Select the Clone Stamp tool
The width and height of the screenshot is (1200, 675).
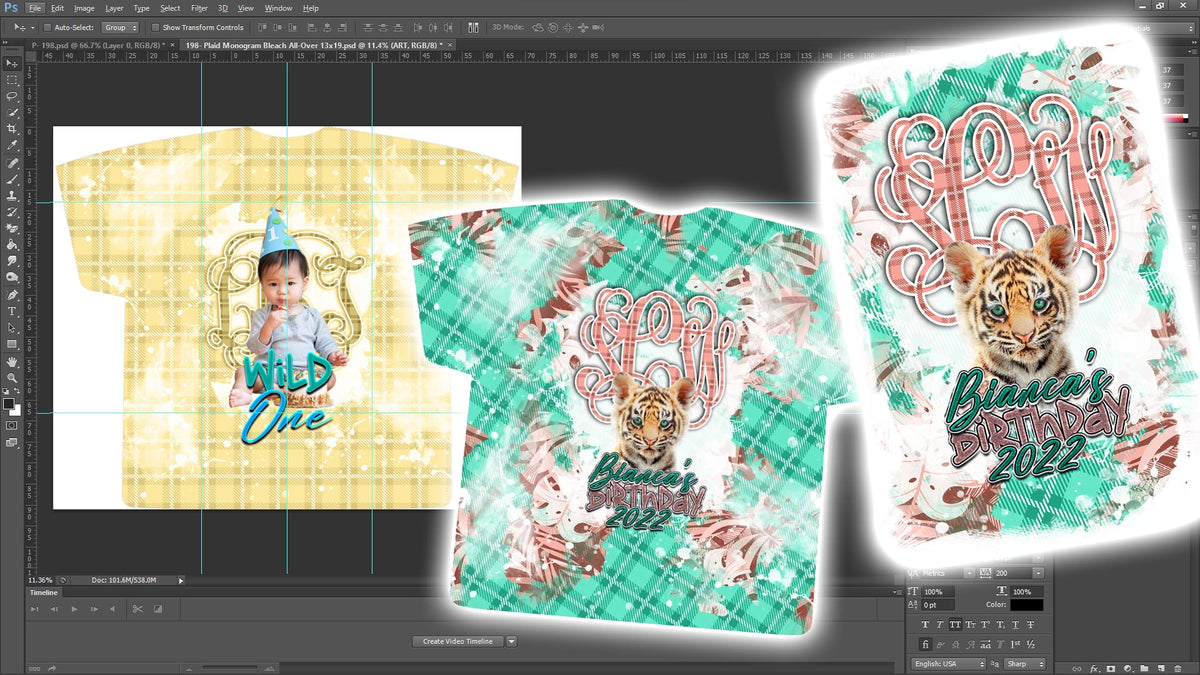click(x=12, y=198)
